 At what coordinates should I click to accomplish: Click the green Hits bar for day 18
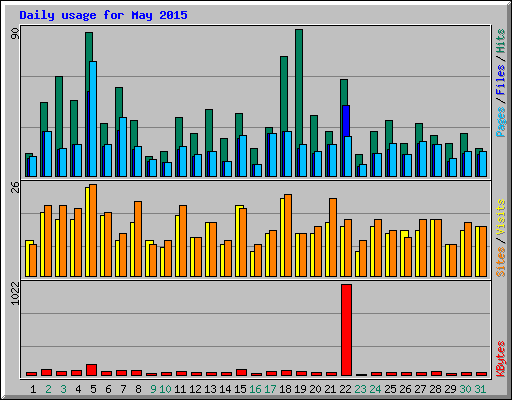[284, 94]
